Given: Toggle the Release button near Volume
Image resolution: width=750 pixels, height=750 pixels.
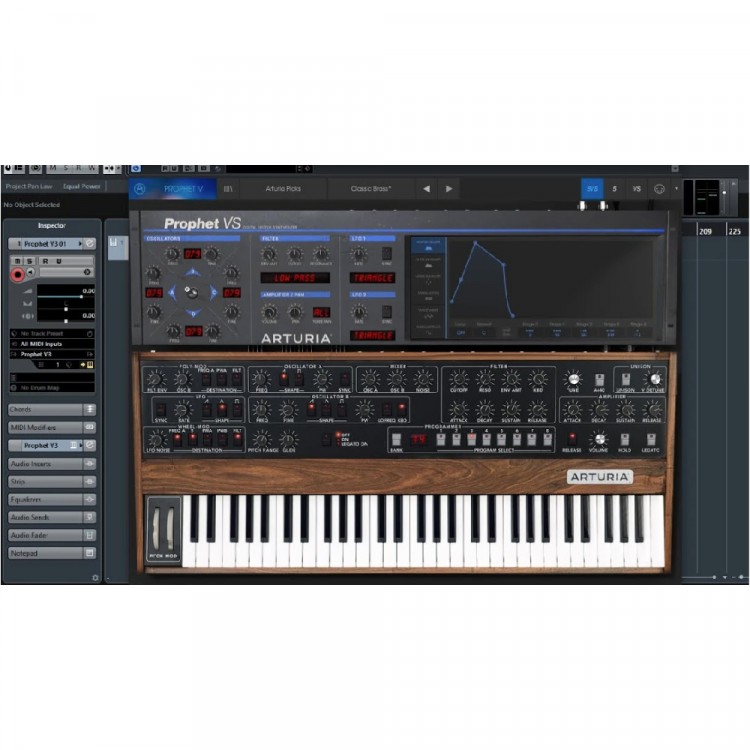Looking at the screenshot, I should [572, 438].
